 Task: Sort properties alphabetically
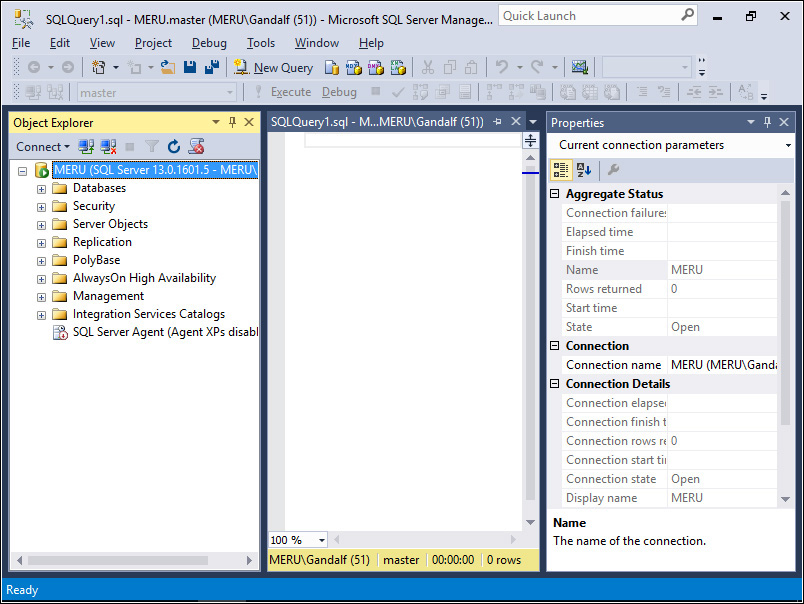point(584,170)
